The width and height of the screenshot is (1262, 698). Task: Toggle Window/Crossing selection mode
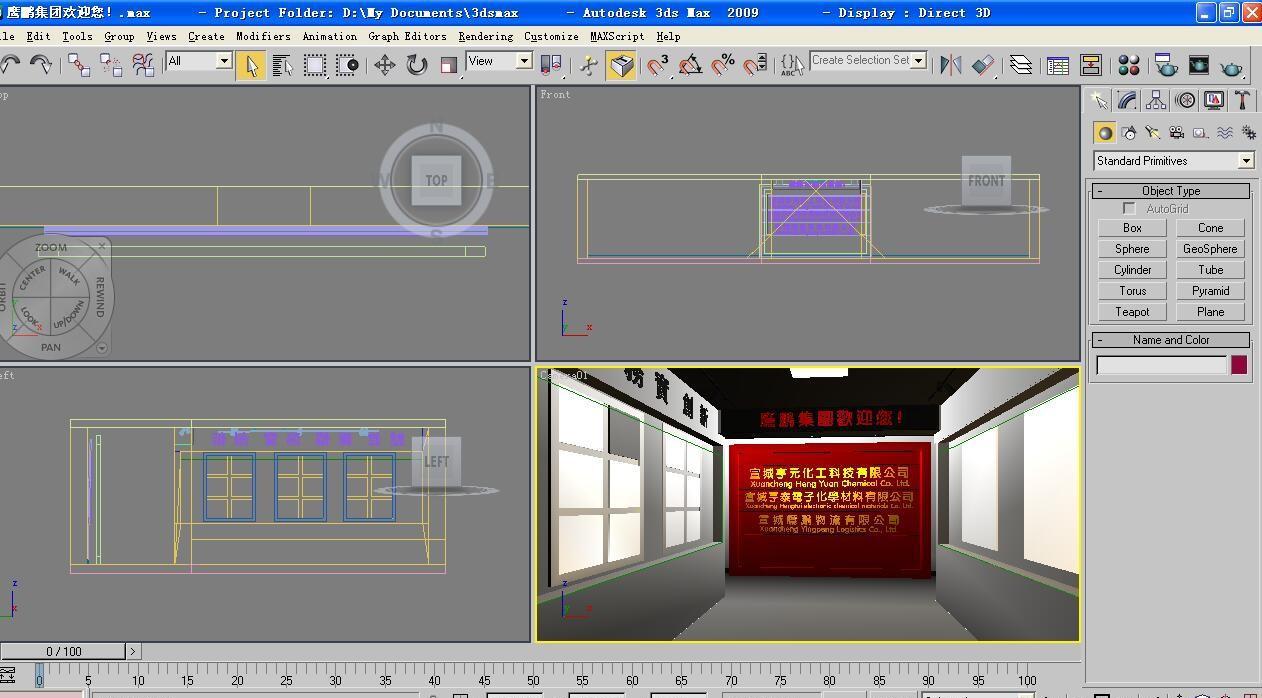(347, 65)
